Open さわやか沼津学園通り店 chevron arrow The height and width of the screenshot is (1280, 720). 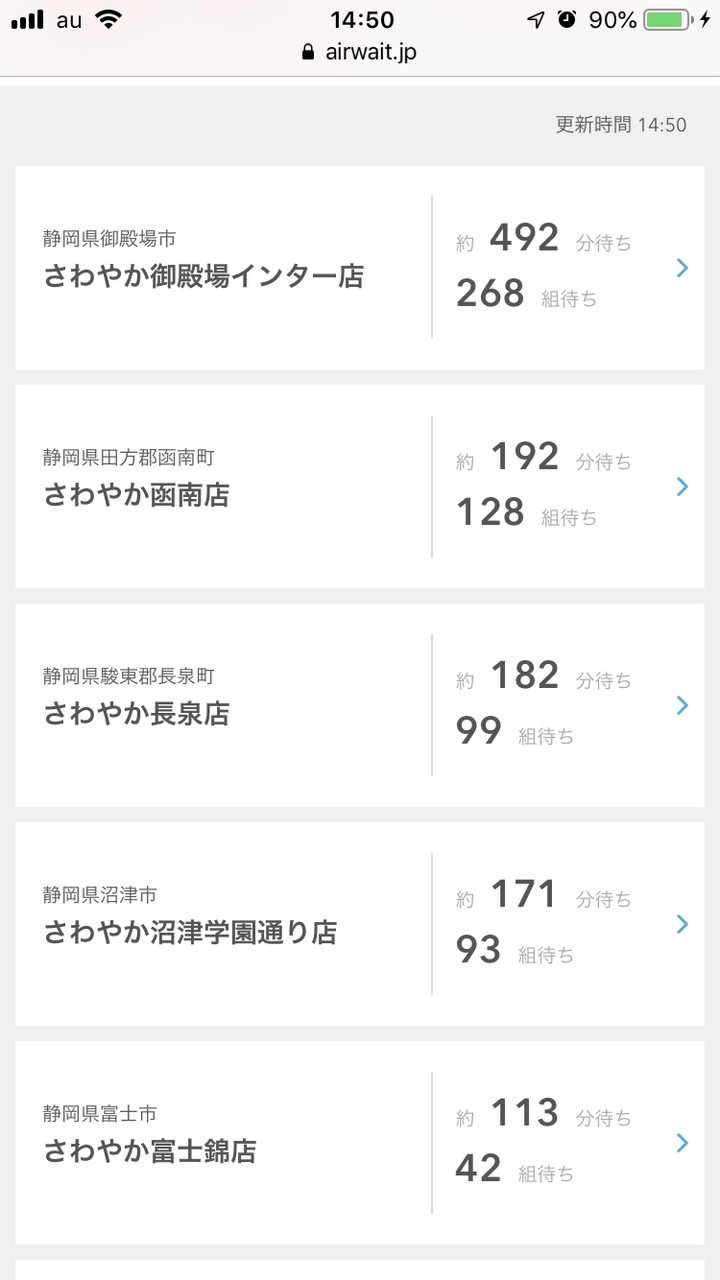682,924
